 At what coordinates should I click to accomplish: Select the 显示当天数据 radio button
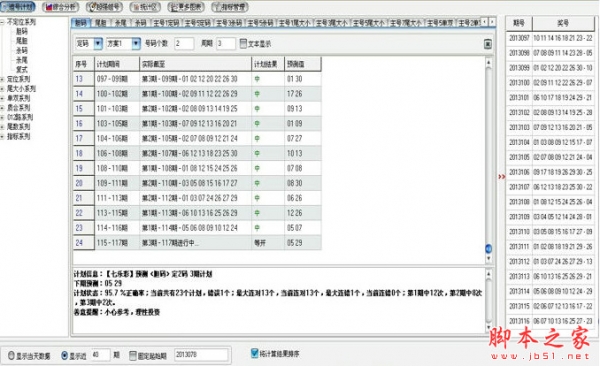point(11,356)
